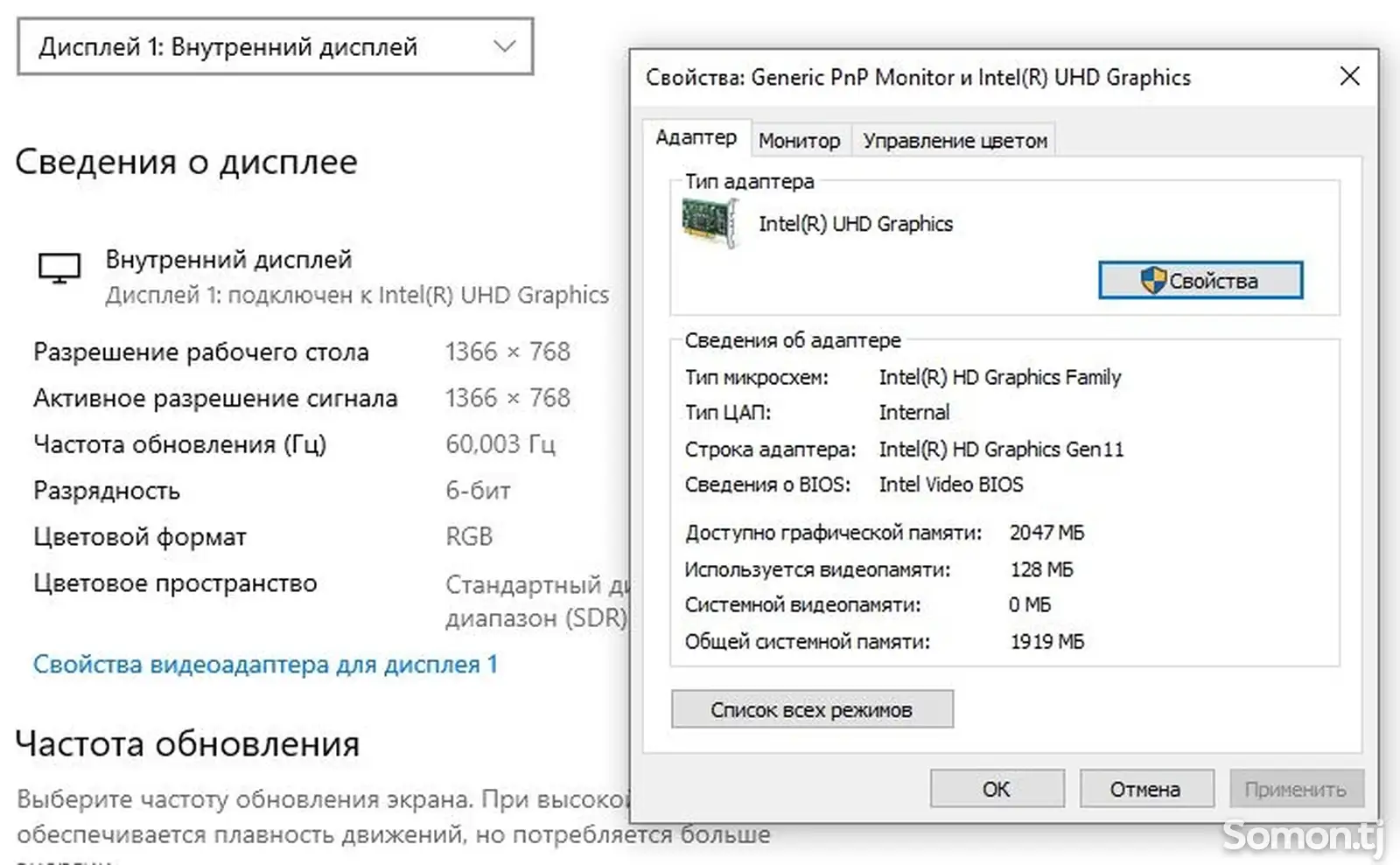Select the 6-бит bit depth value
1400x865 pixels.
pos(478,491)
